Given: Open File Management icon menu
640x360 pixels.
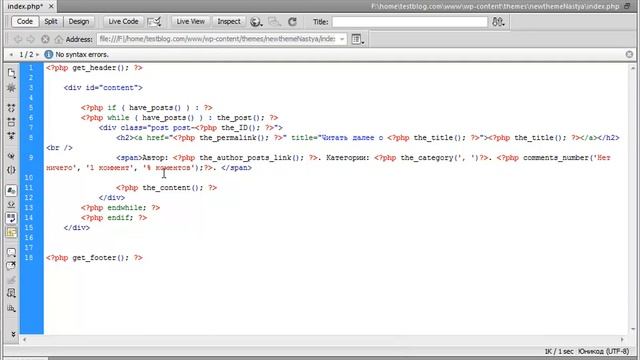Looking at the screenshot, I should click(x=498, y=22).
